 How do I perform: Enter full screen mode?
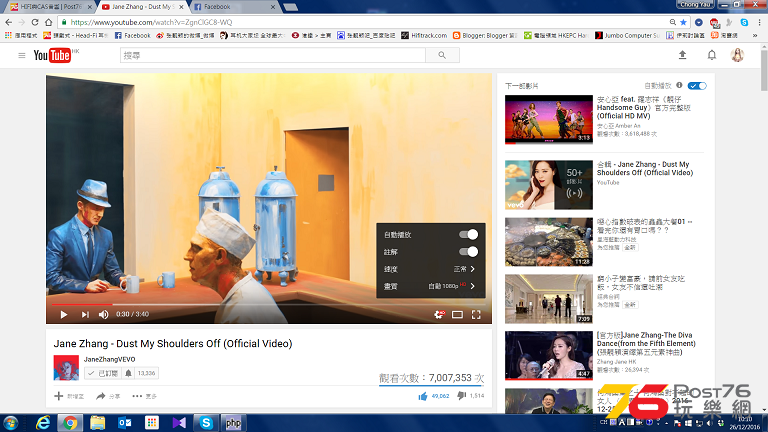[x=476, y=314]
